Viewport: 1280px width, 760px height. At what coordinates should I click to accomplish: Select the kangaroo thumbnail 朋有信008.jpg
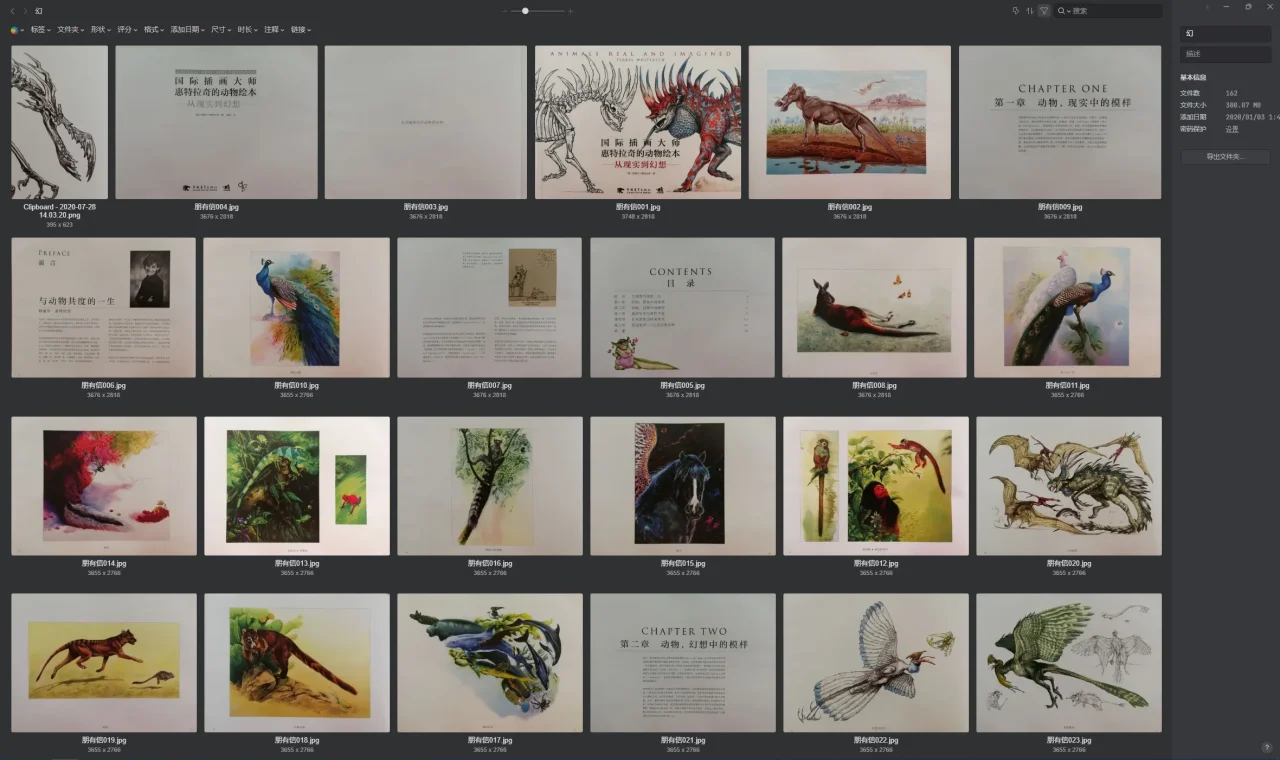point(874,307)
